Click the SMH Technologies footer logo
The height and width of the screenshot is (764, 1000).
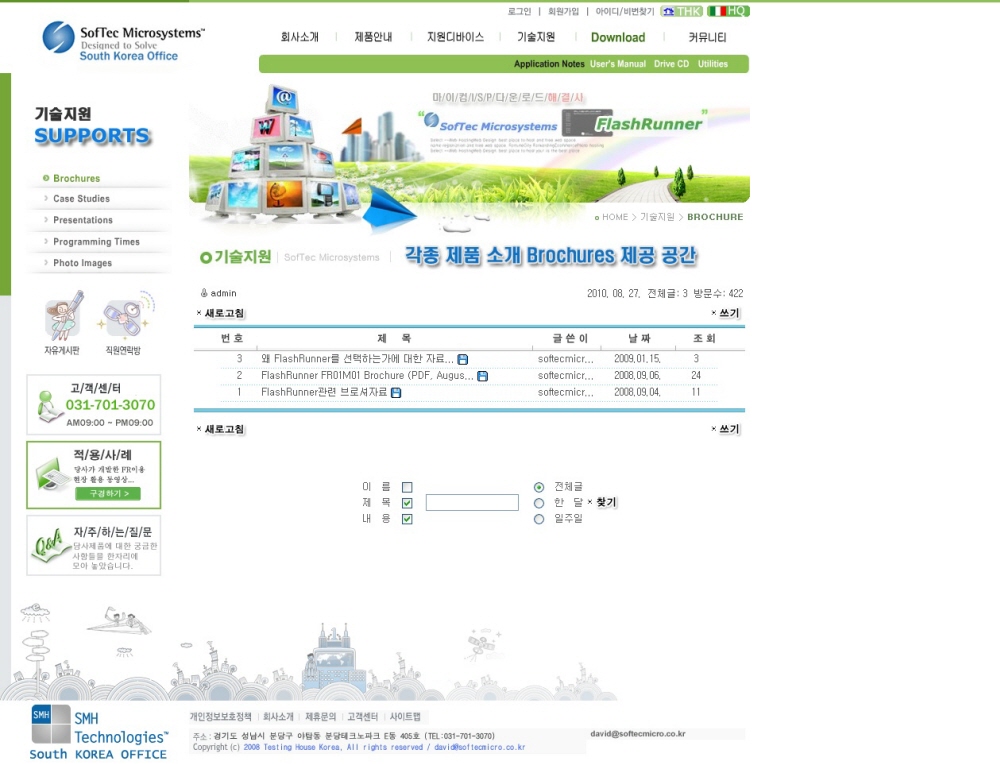[98, 732]
